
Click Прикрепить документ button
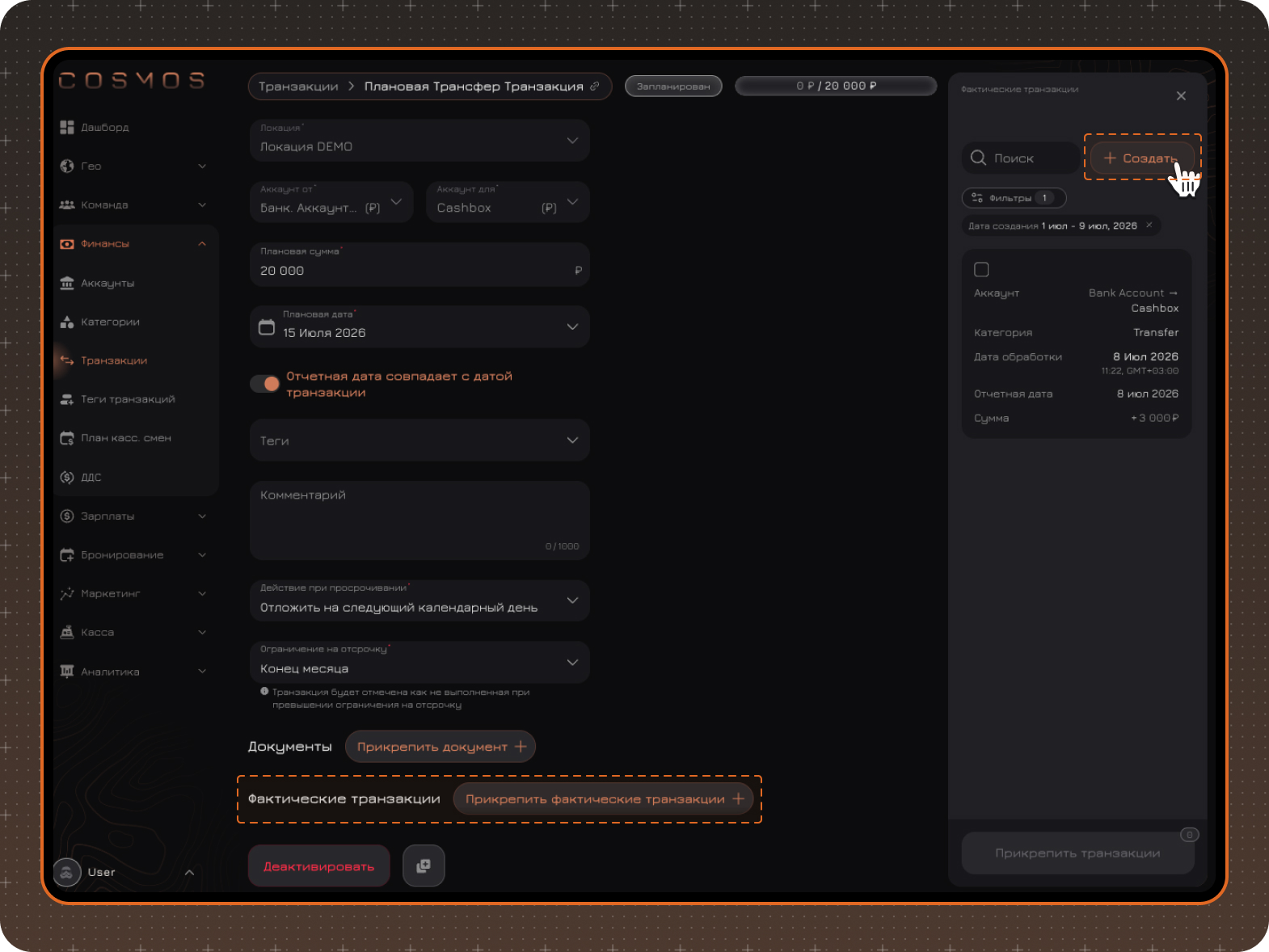441,746
